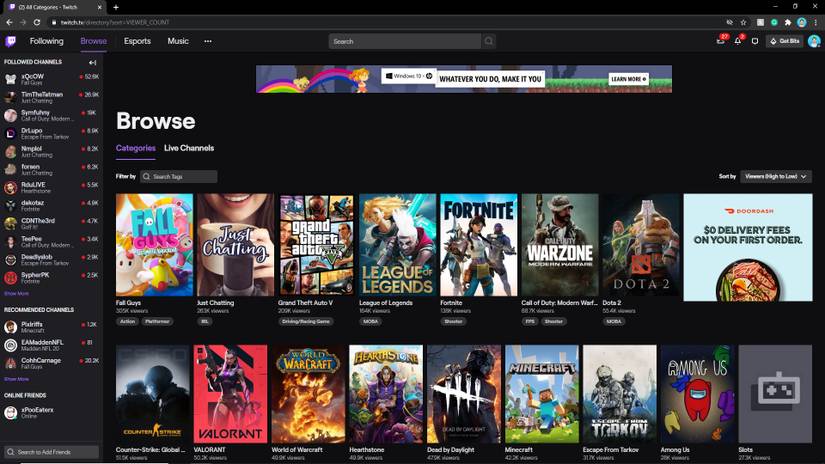Viewport: 825px width, 464px height.
Task: Click the IRL tag under Just Chatting
Action: 205,321
